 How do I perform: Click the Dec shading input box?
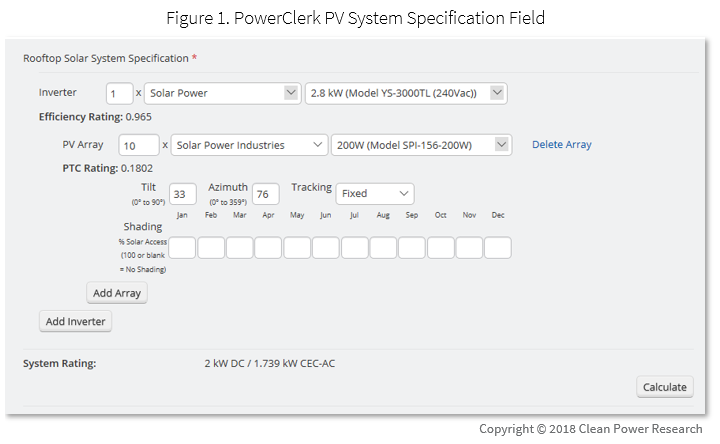coord(498,248)
